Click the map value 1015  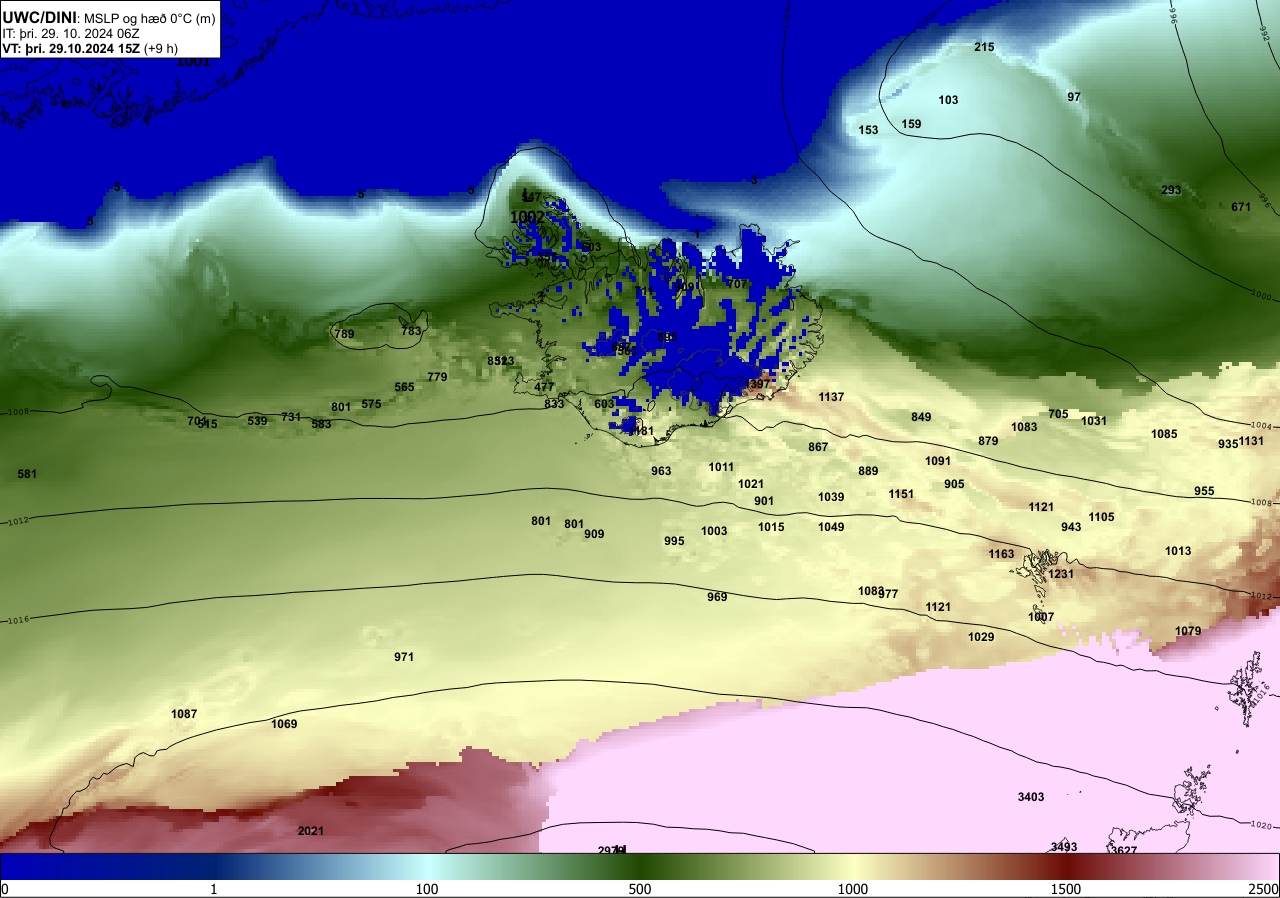point(771,527)
